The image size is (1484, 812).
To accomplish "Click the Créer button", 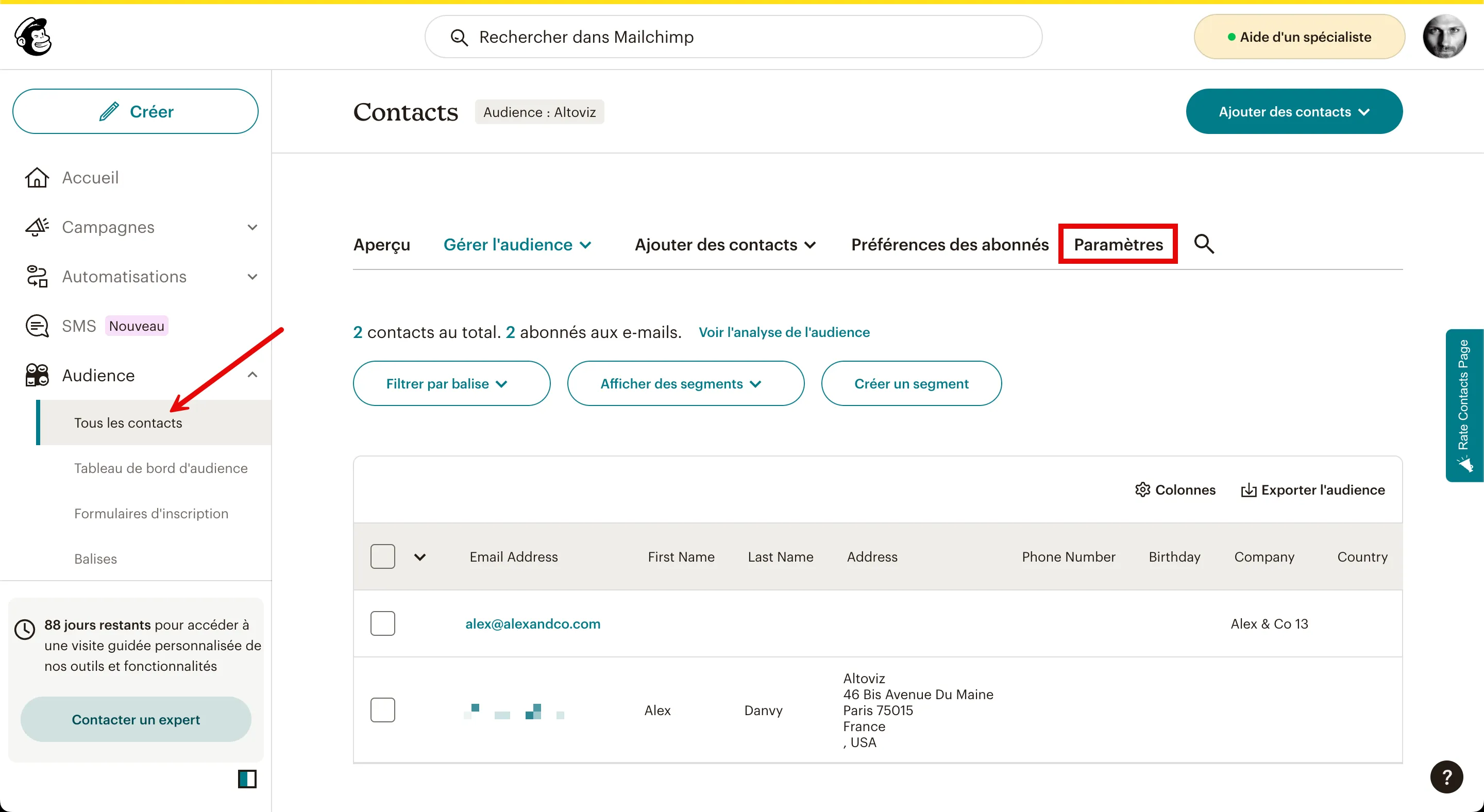I will 136,111.
